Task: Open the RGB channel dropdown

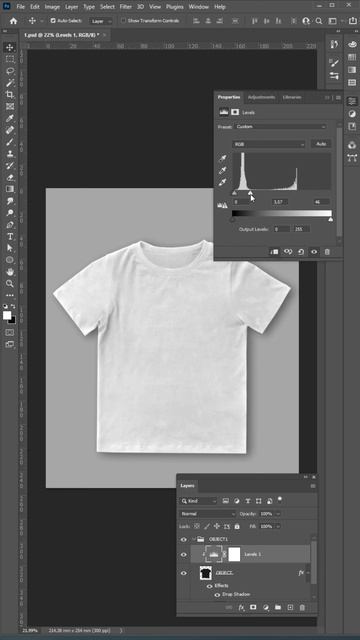Action: 269,144
